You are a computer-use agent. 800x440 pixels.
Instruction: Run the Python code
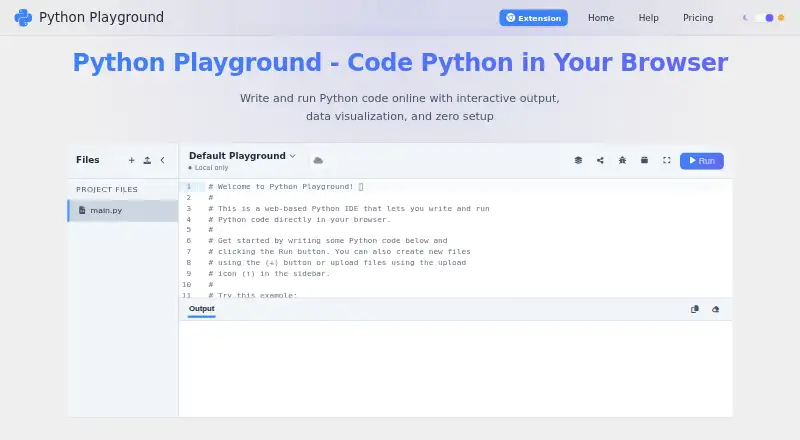[702, 161]
